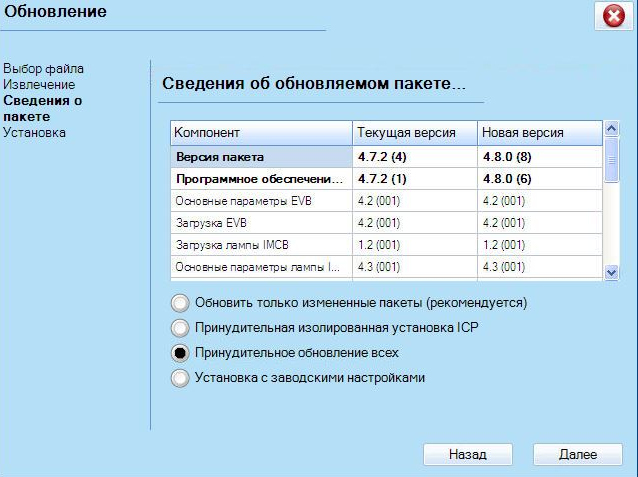Select the 'Загрузка EVB' row
This screenshot has height=477, width=638.
coord(260,223)
